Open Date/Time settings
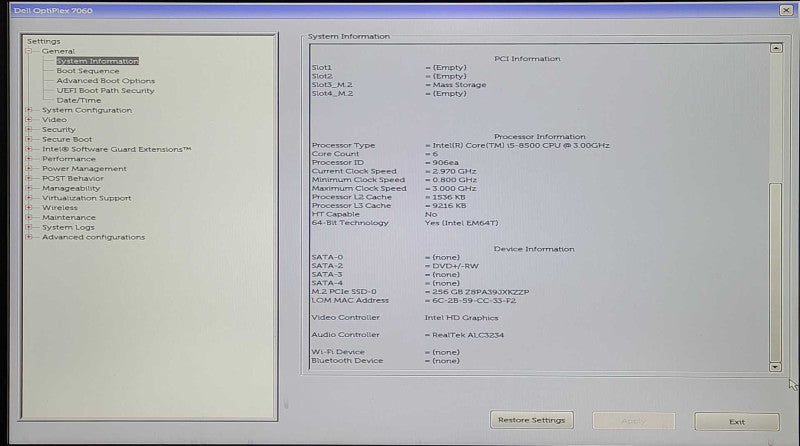The height and width of the screenshot is (446, 800). [79, 100]
